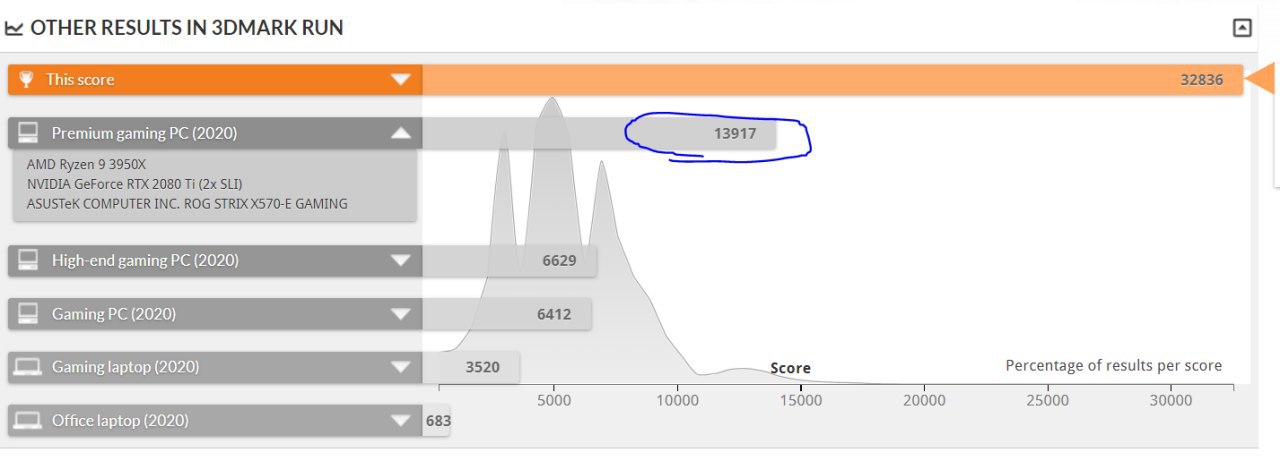Click the desktop icon for Gaming PC (2020)
This screenshot has width=1280, height=461.
point(28,314)
